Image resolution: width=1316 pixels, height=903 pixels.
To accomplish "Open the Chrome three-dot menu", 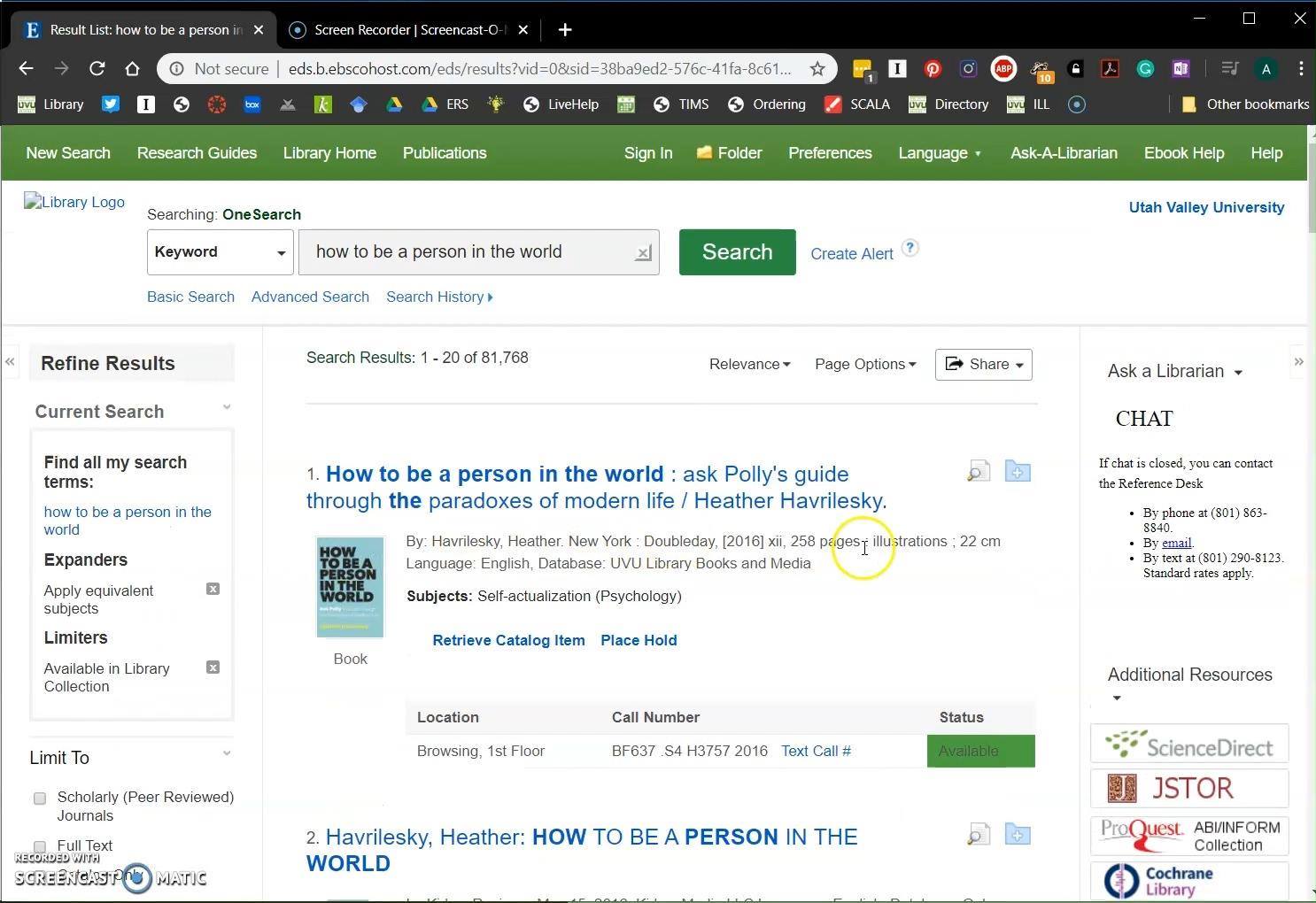I will (1301, 68).
